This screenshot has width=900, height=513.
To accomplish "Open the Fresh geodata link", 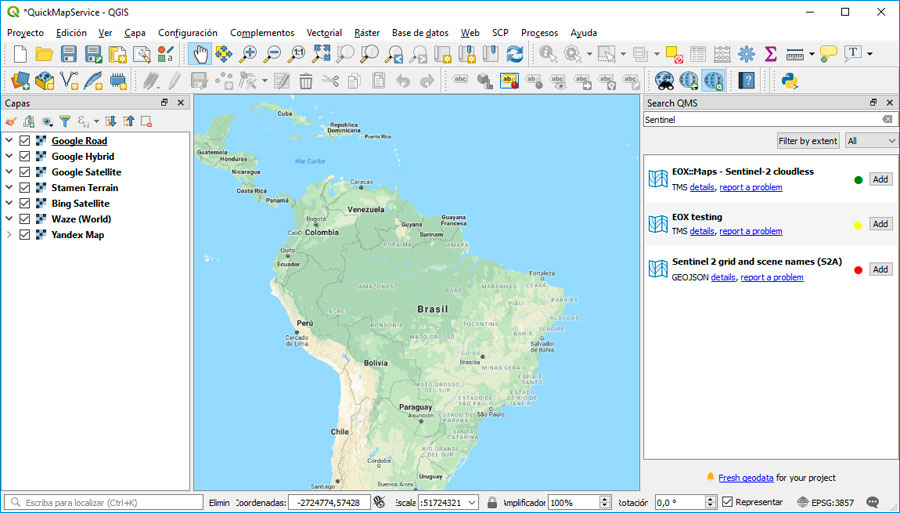I will pyautogui.click(x=746, y=477).
